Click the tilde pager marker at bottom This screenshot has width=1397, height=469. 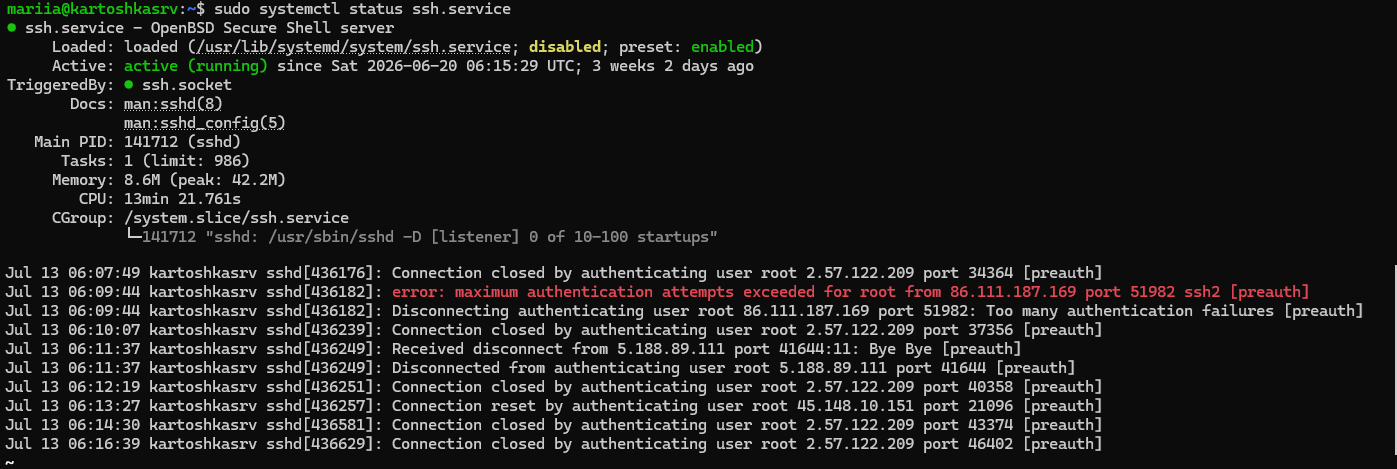click(x=10, y=463)
